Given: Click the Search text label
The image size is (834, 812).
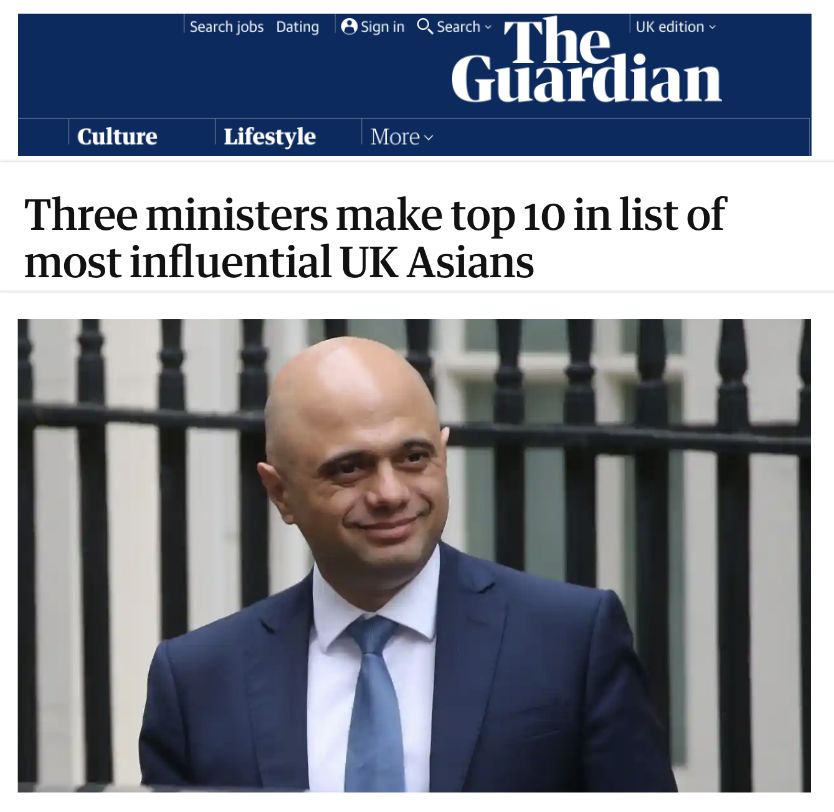Looking at the screenshot, I should point(458,27).
